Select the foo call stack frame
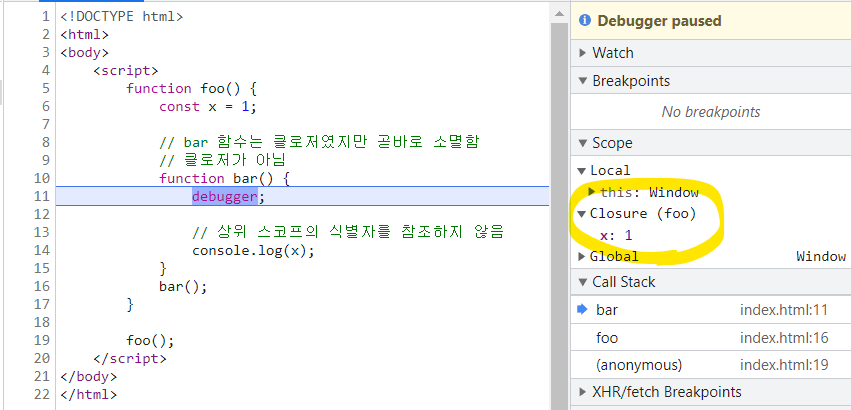Image resolution: width=851 pixels, height=410 pixels. click(x=711, y=338)
